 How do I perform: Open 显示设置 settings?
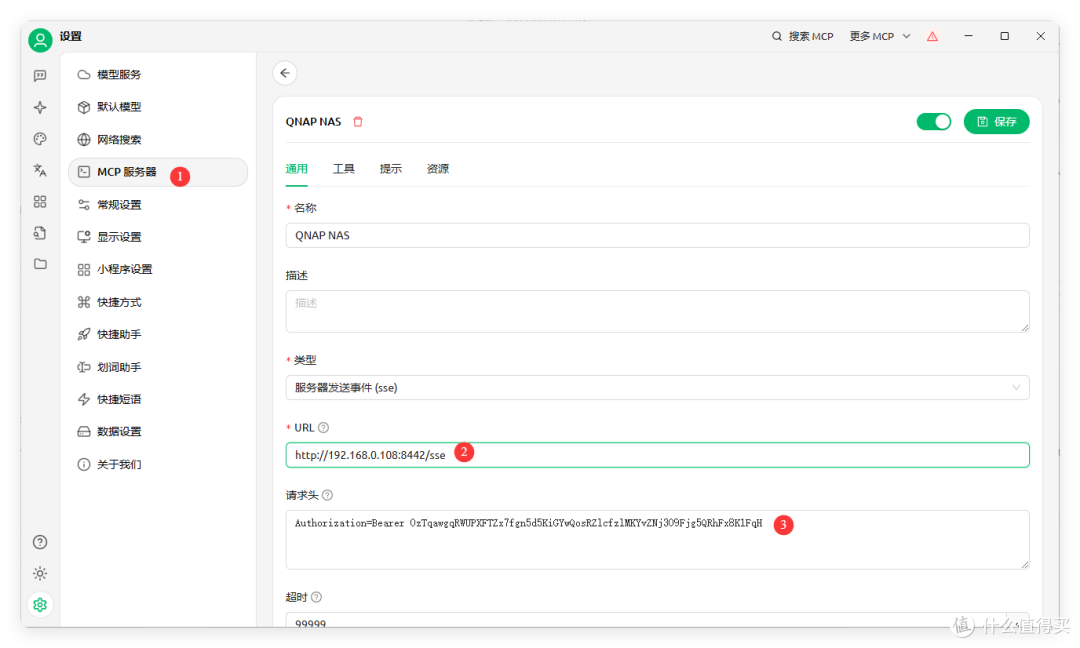tap(158, 237)
